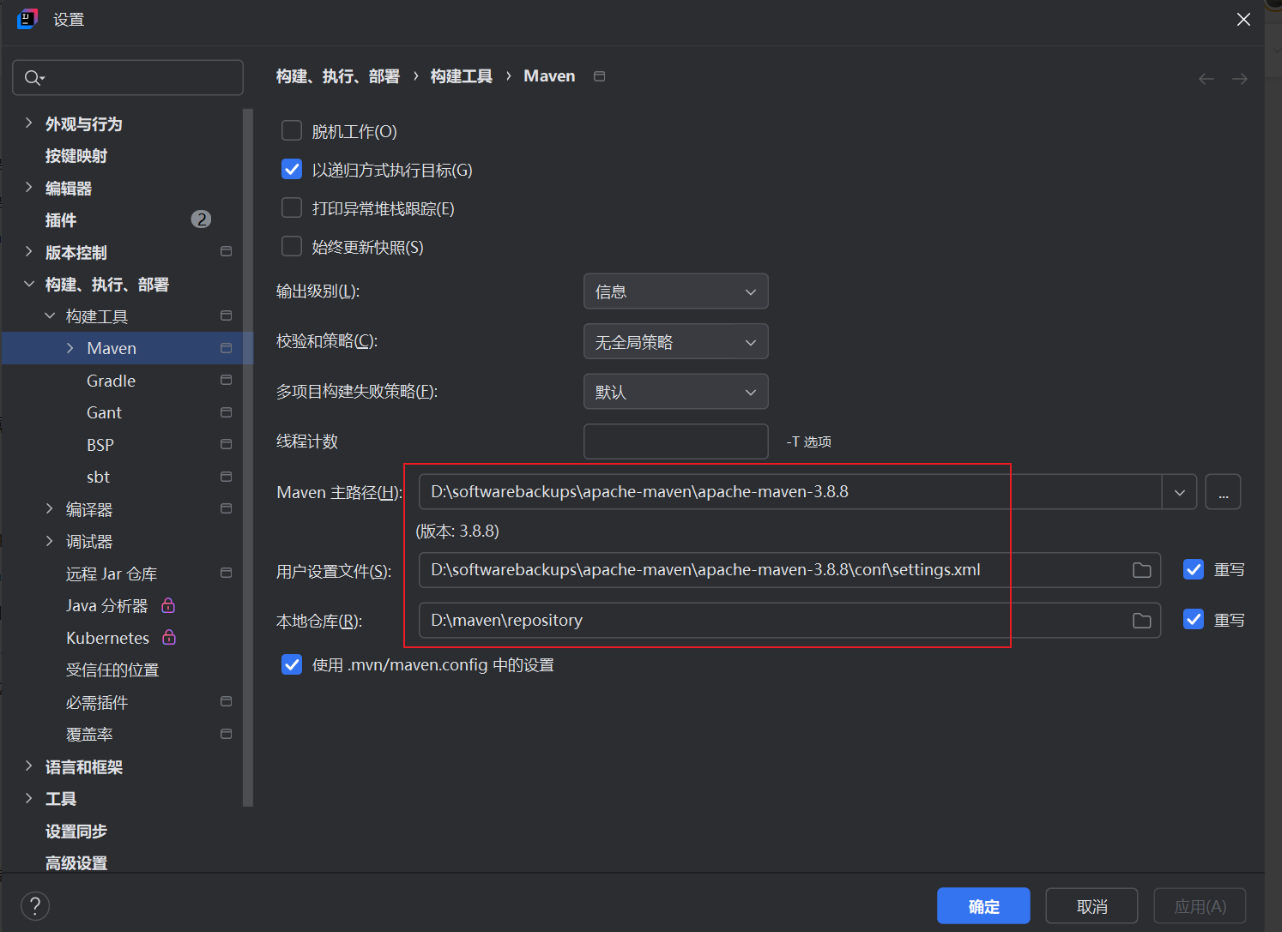Click the back navigation arrow
Viewport: 1282px width, 932px height.
[1206, 78]
